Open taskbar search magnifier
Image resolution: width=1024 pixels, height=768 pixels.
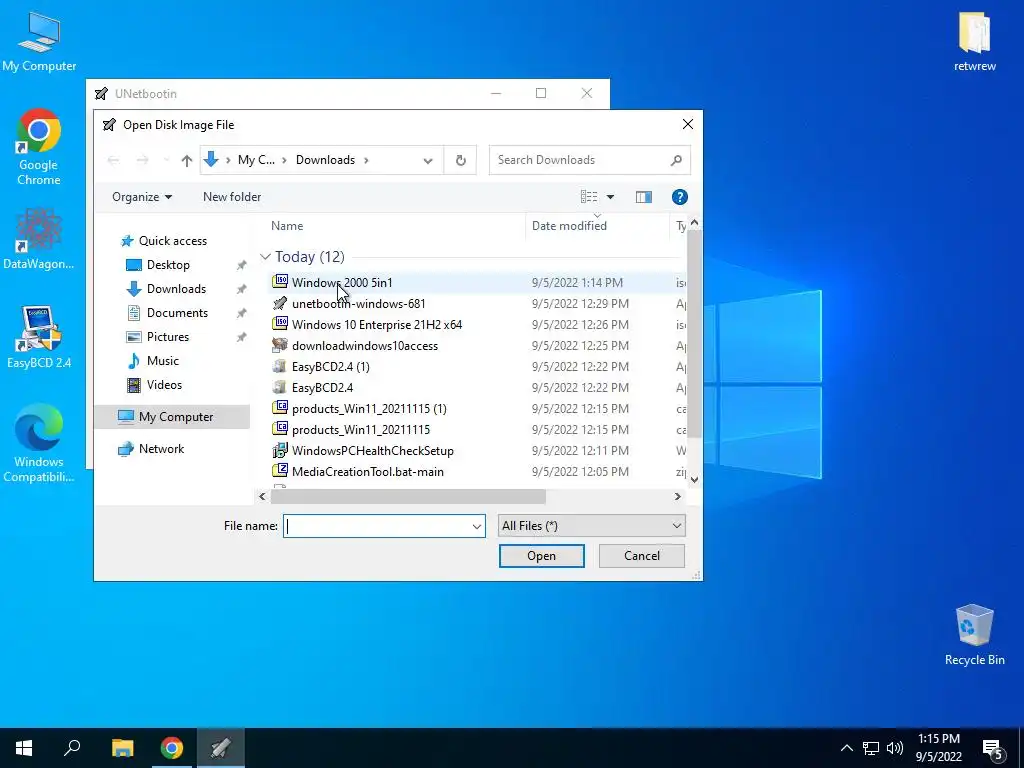tap(72, 748)
